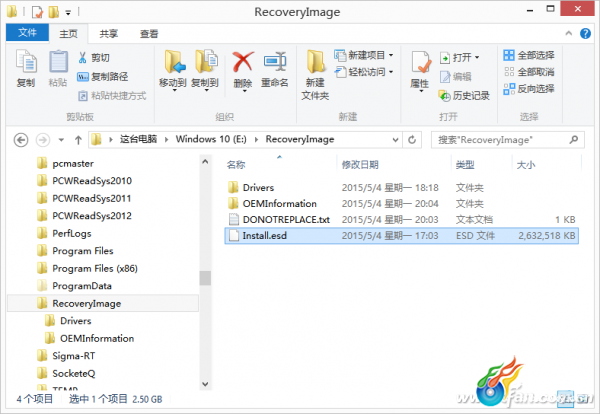Switch to the 共享 (Share) tab
The image size is (600, 414).
109,34
